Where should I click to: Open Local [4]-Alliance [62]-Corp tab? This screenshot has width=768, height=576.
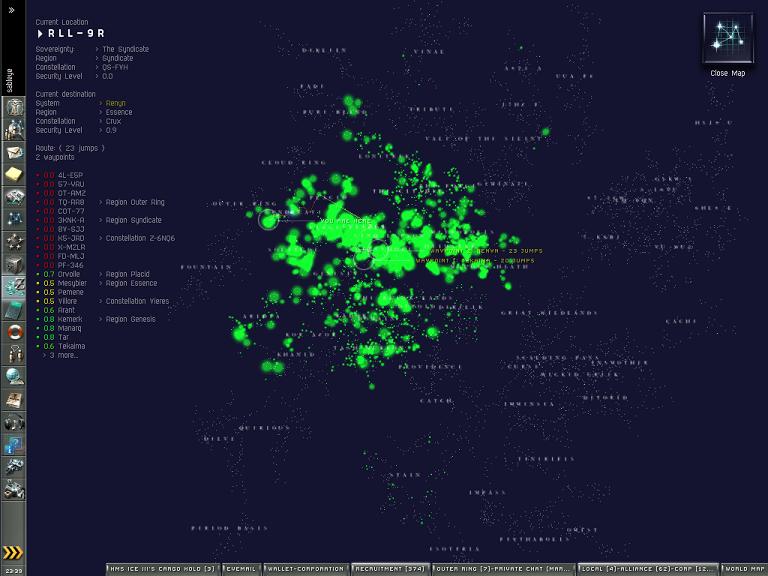coord(648,569)
